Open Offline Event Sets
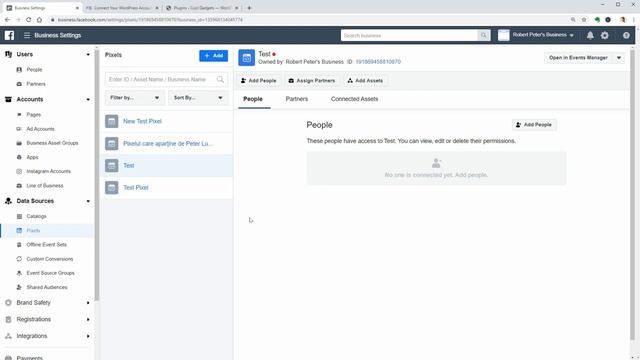This screenshot has width=640, height=360. [47, 244]
